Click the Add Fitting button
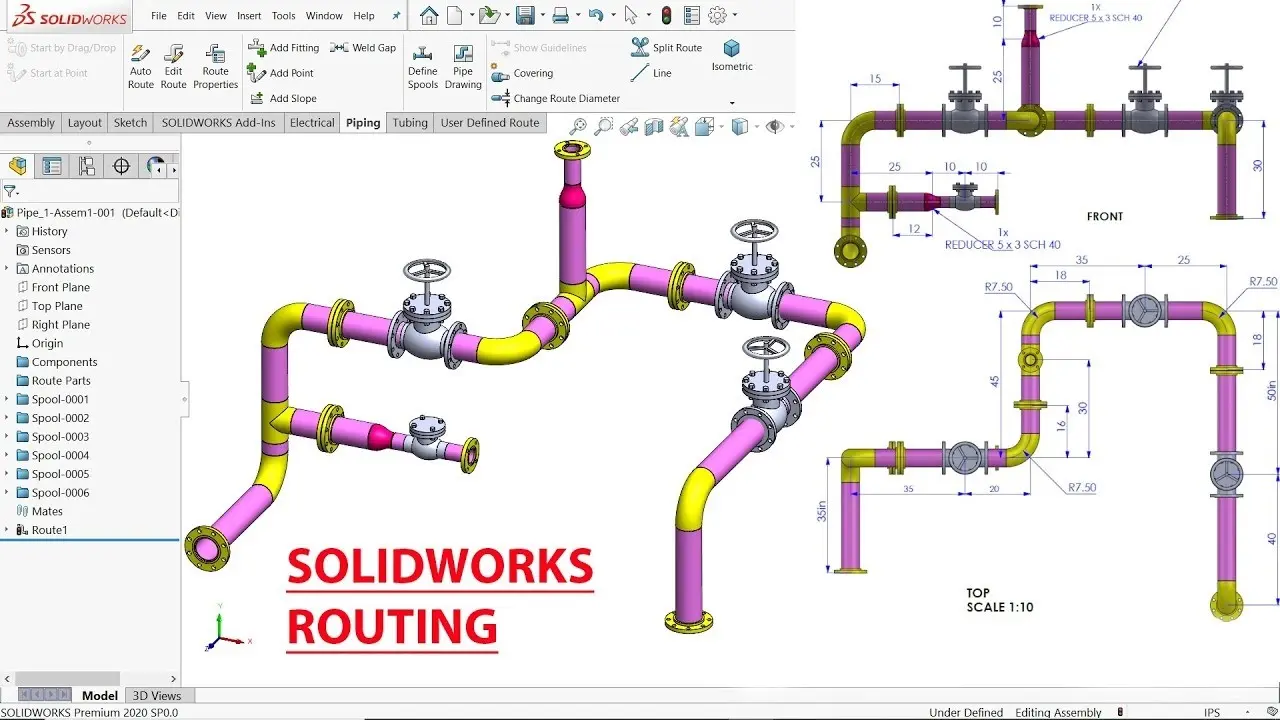 coord(284,48)
